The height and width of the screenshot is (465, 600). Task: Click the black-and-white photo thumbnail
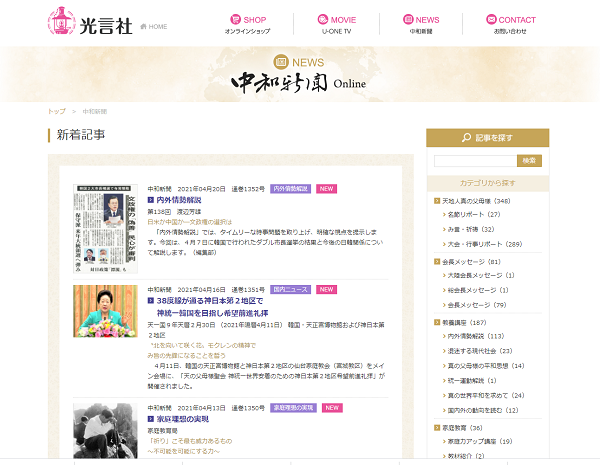coord(105,431)
